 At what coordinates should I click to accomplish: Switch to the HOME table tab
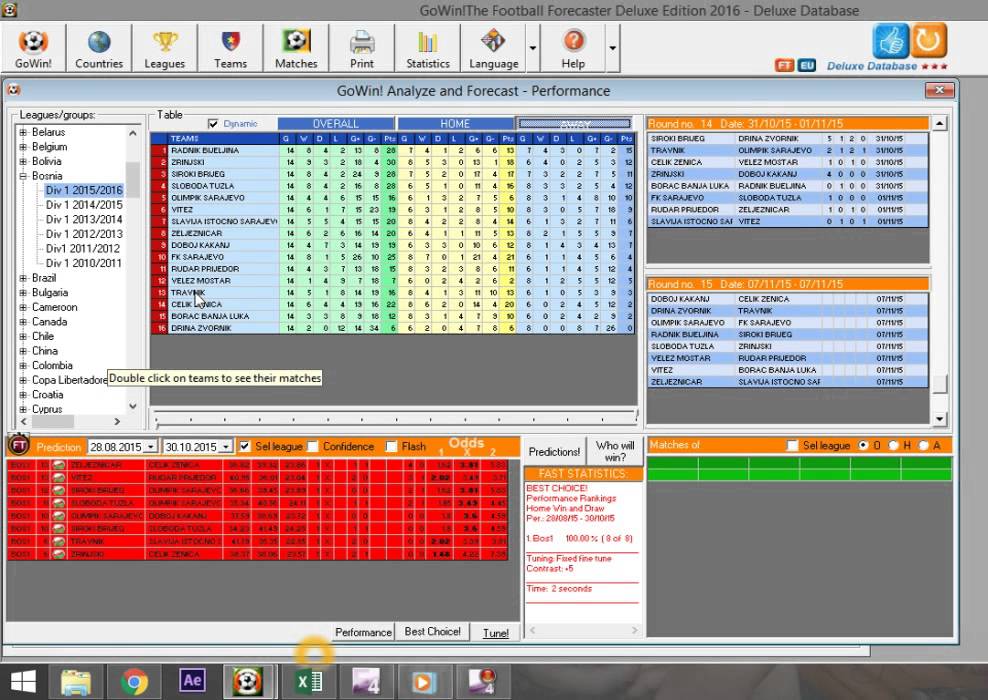(455, 123)
